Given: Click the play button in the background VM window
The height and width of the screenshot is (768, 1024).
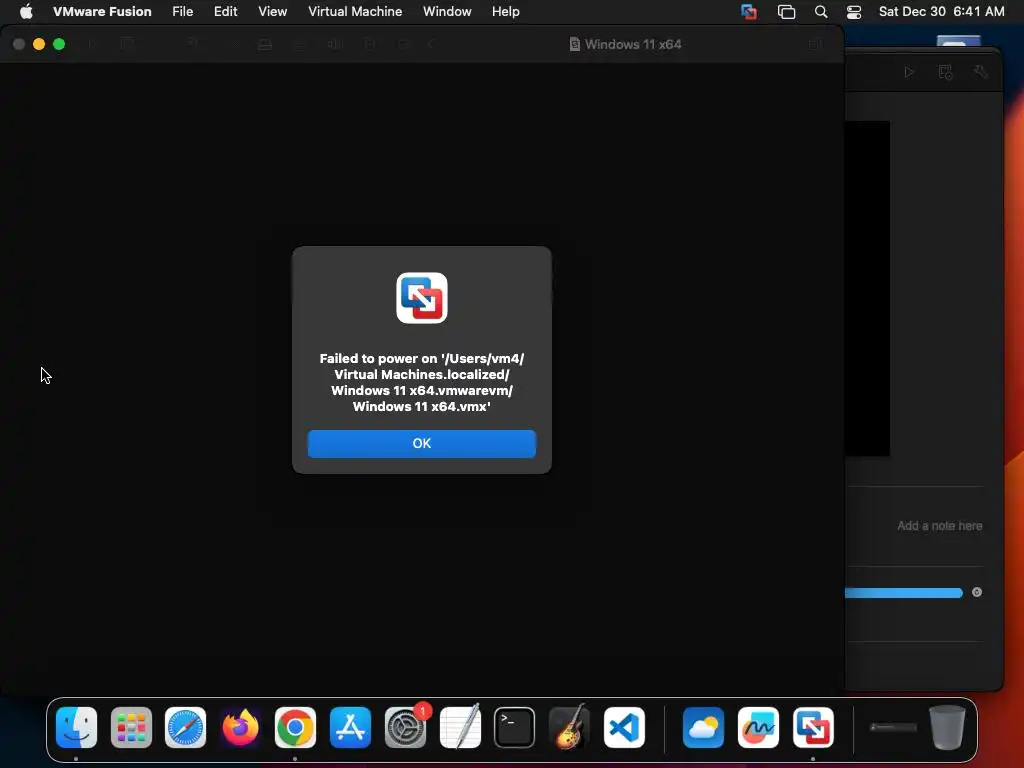Looking at the screenshot, I should click(909, 72).
